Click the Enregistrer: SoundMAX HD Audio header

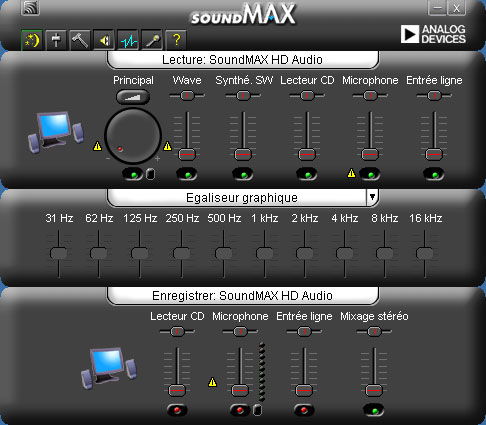[242, 296]
